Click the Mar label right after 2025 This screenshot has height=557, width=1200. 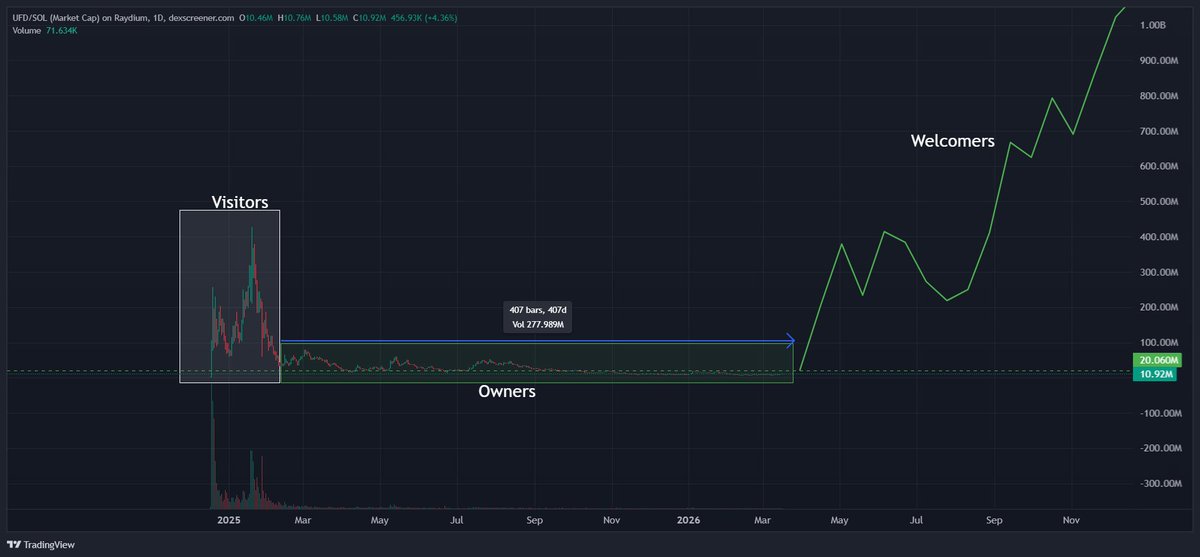302,520
